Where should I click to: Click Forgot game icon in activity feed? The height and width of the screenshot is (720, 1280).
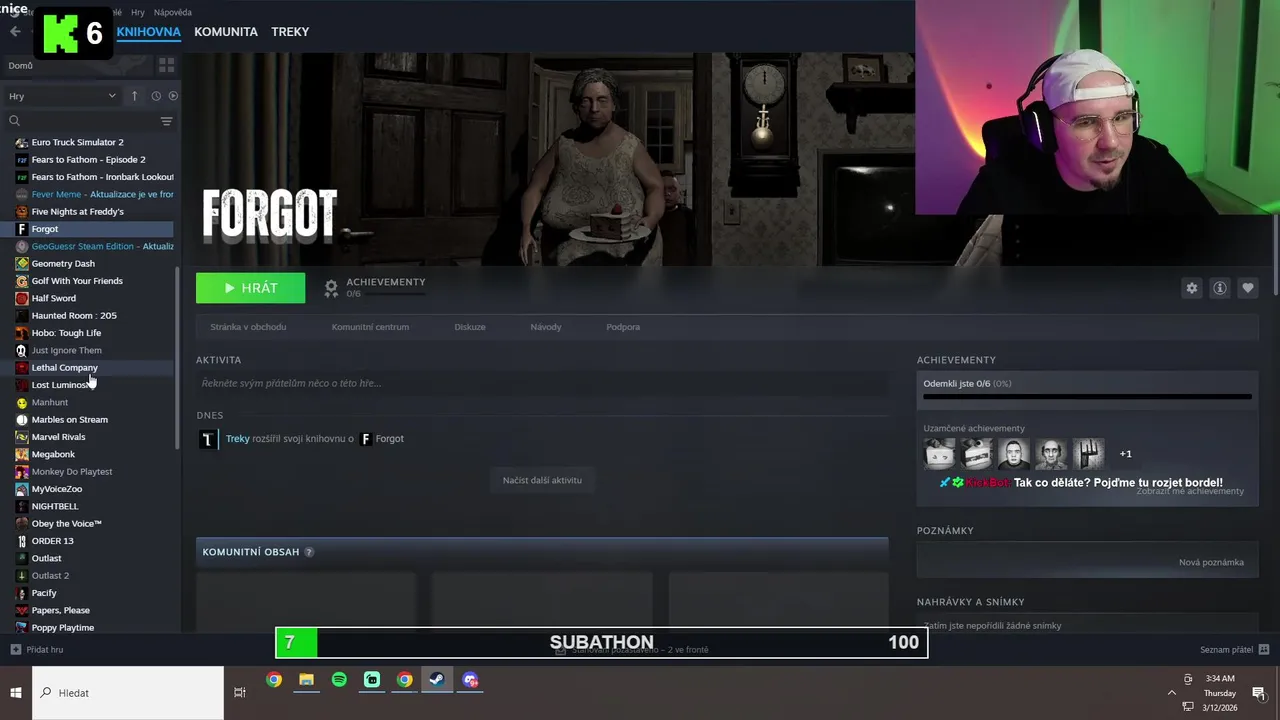(x=365, y=439)
